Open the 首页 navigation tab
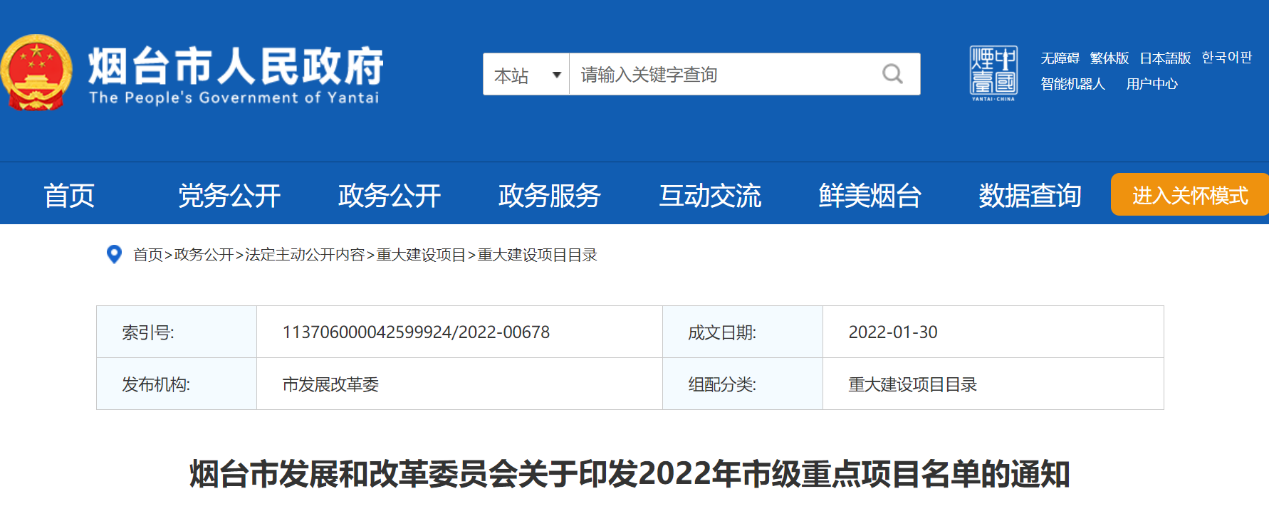The width and height of the screenshot is (1269, 516). click(x=69, y=196)
